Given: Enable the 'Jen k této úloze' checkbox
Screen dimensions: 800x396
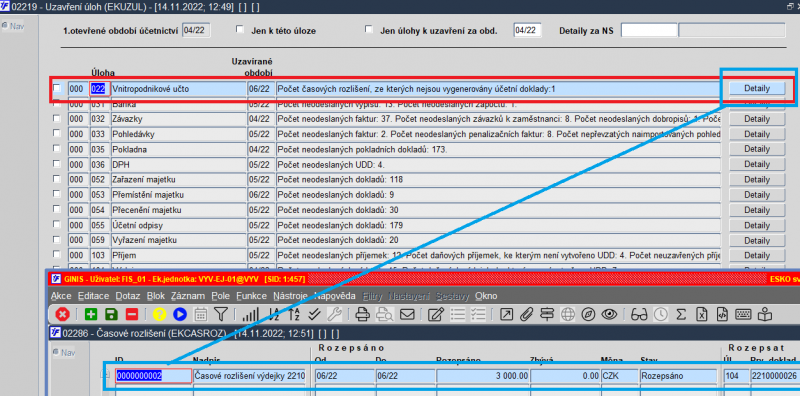Looking at the screenshot, I should pos(240,30).
